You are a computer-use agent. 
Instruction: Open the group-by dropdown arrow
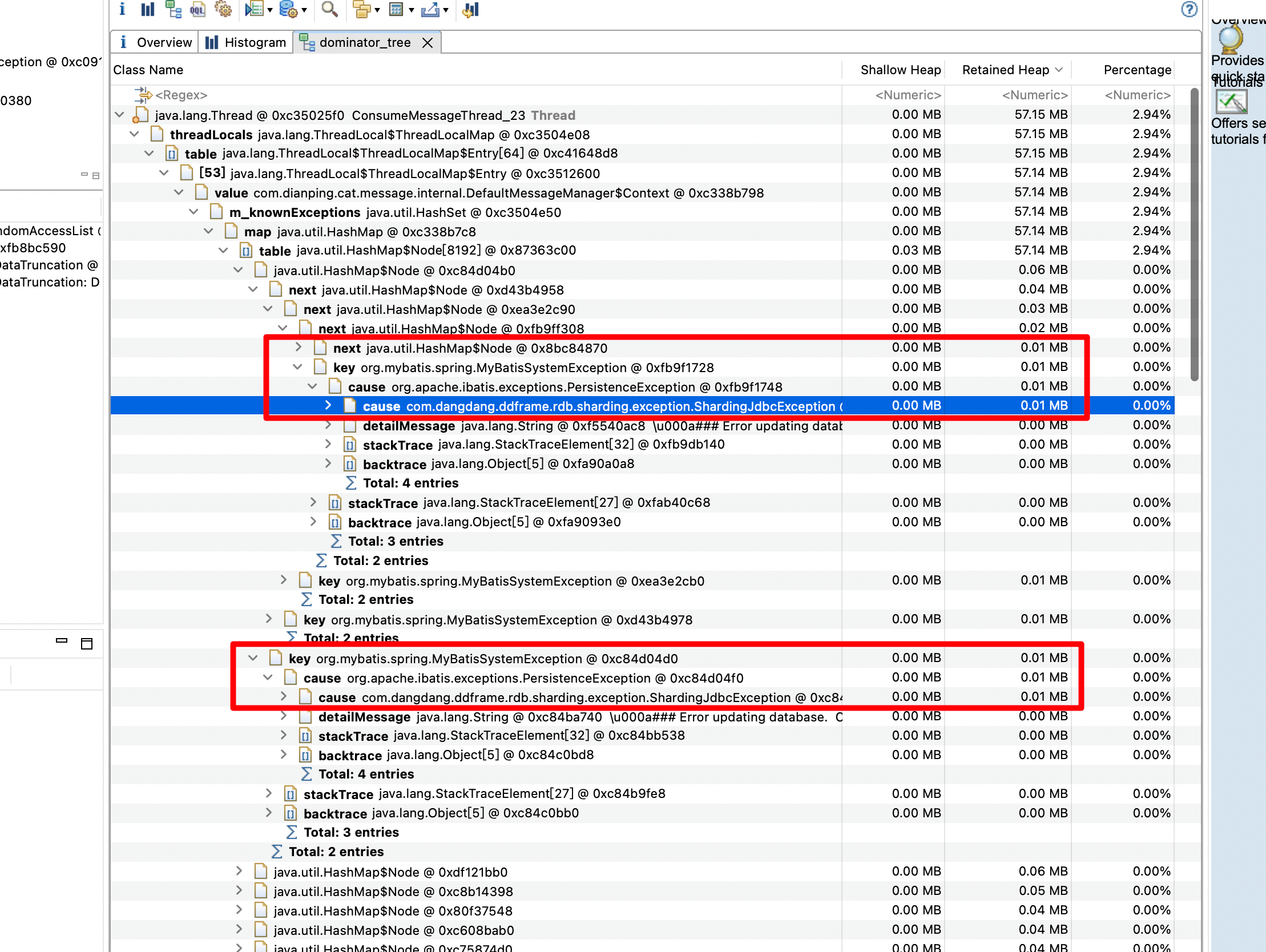click(377, 10)
